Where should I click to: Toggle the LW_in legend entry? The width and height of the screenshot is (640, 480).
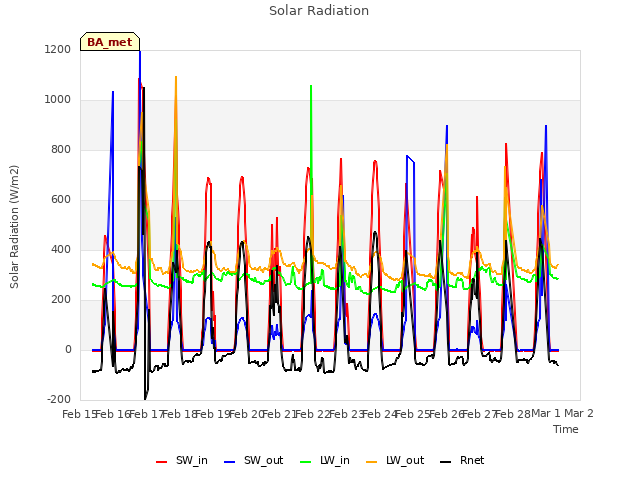tap(325, 461)
